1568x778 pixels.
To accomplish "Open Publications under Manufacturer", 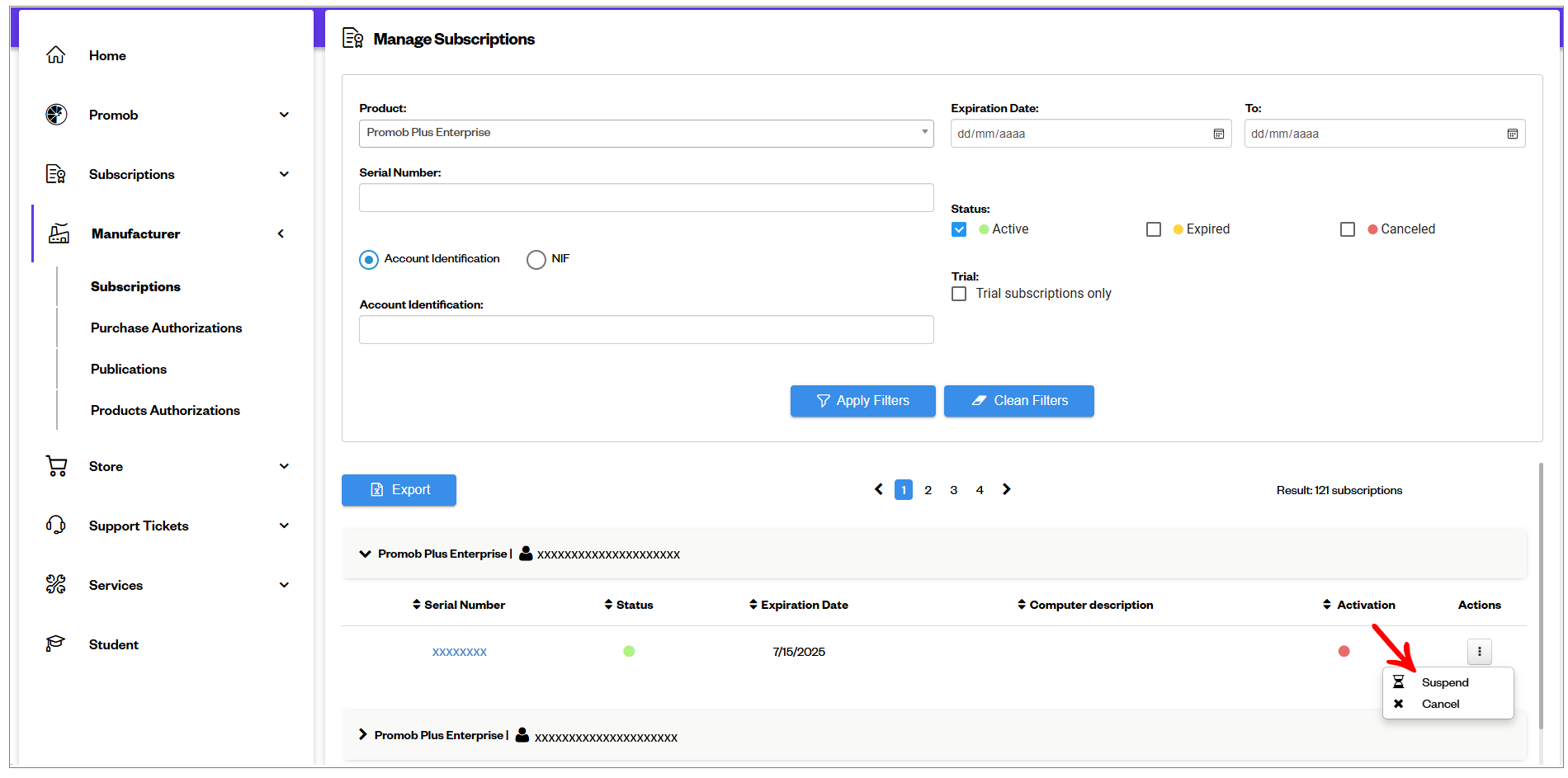I will (x=129, y=369).
